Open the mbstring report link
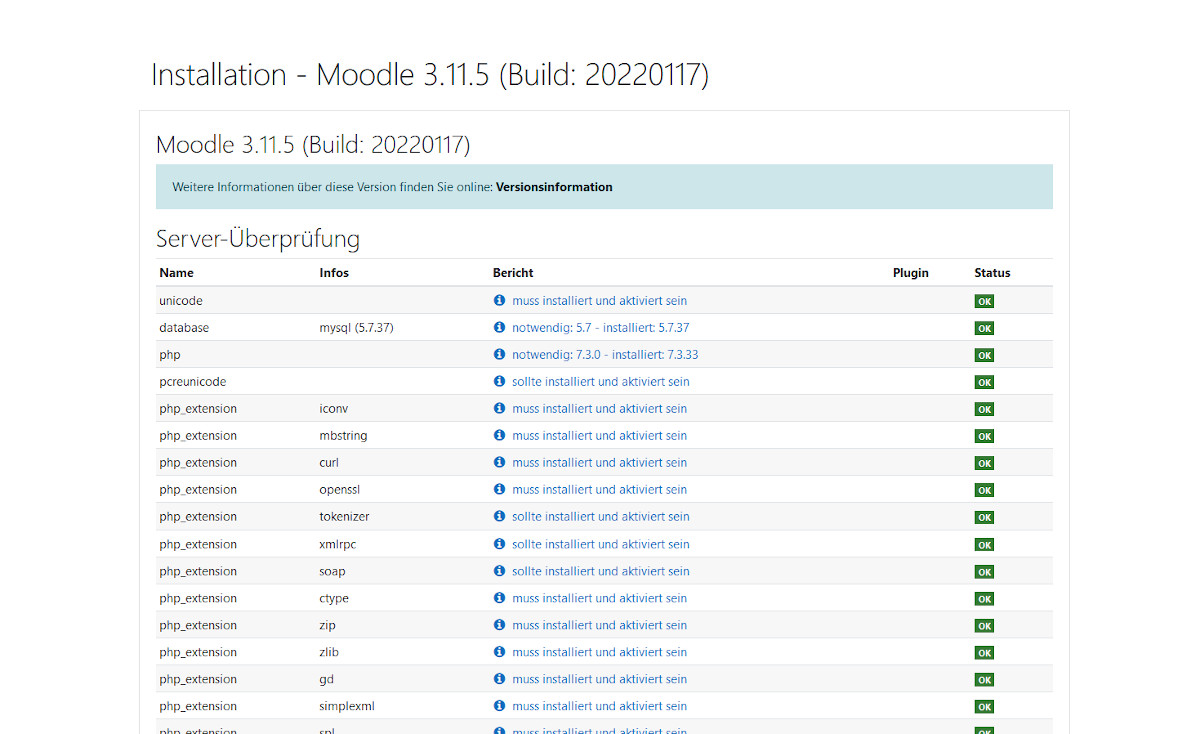 [x=600, y=436]
